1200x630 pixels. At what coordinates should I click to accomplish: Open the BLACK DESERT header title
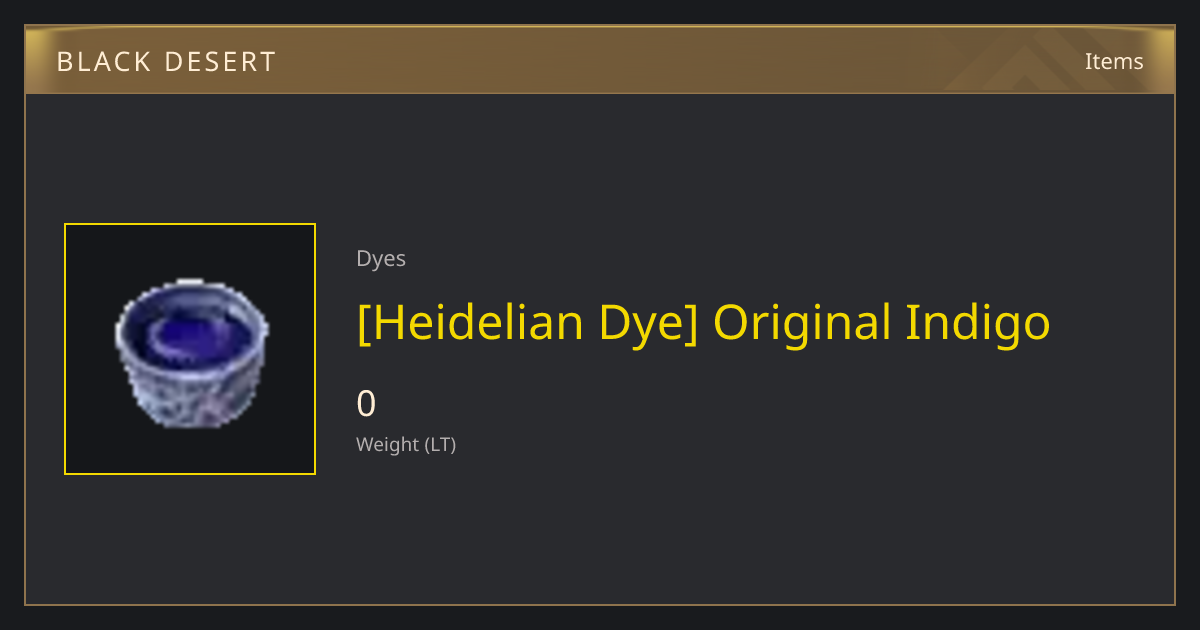tap(166, 62)
